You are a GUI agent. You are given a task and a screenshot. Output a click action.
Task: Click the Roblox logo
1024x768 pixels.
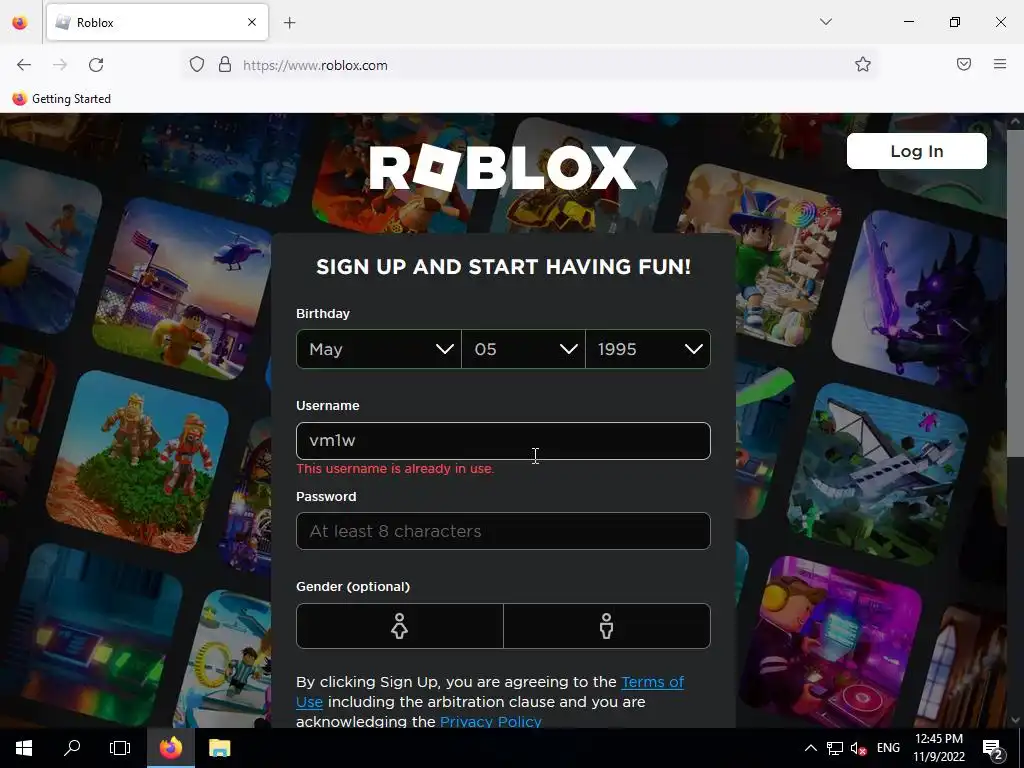[503, 168]
